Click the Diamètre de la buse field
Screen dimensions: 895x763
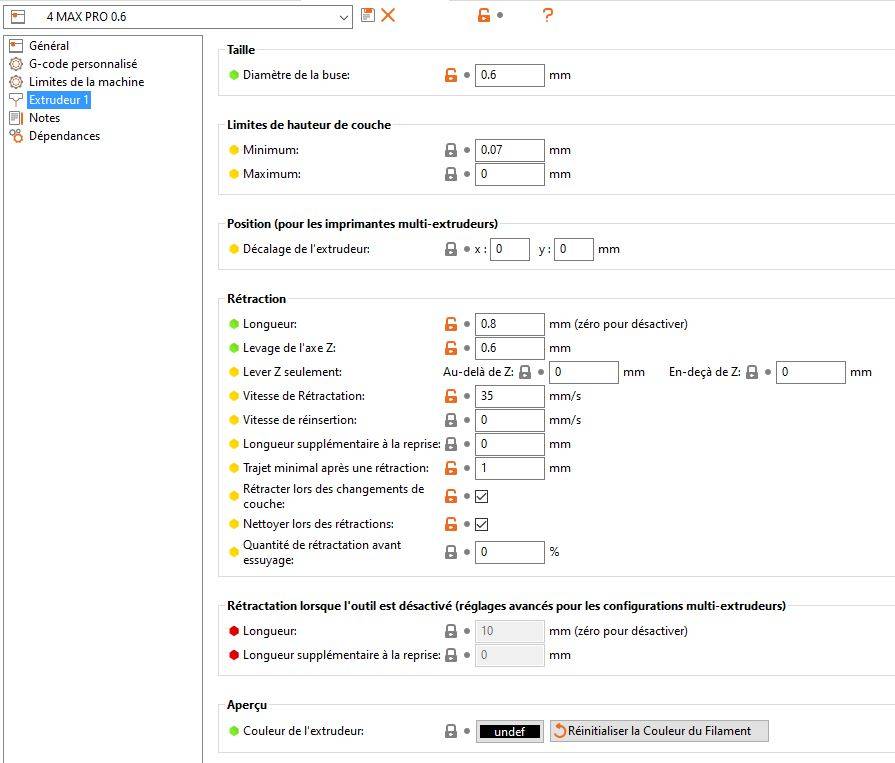tap(509, 75)
